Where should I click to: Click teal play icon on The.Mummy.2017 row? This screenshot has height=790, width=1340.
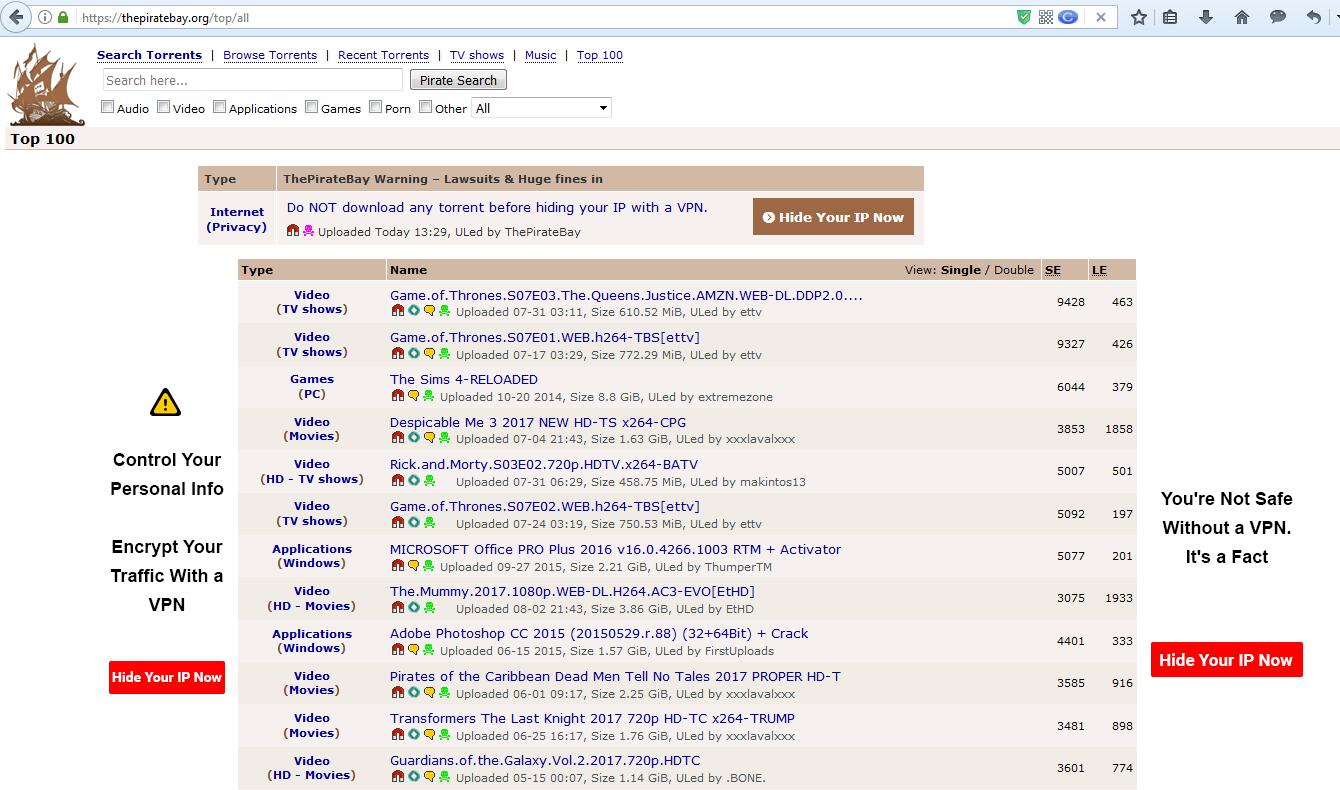point(413,608)
